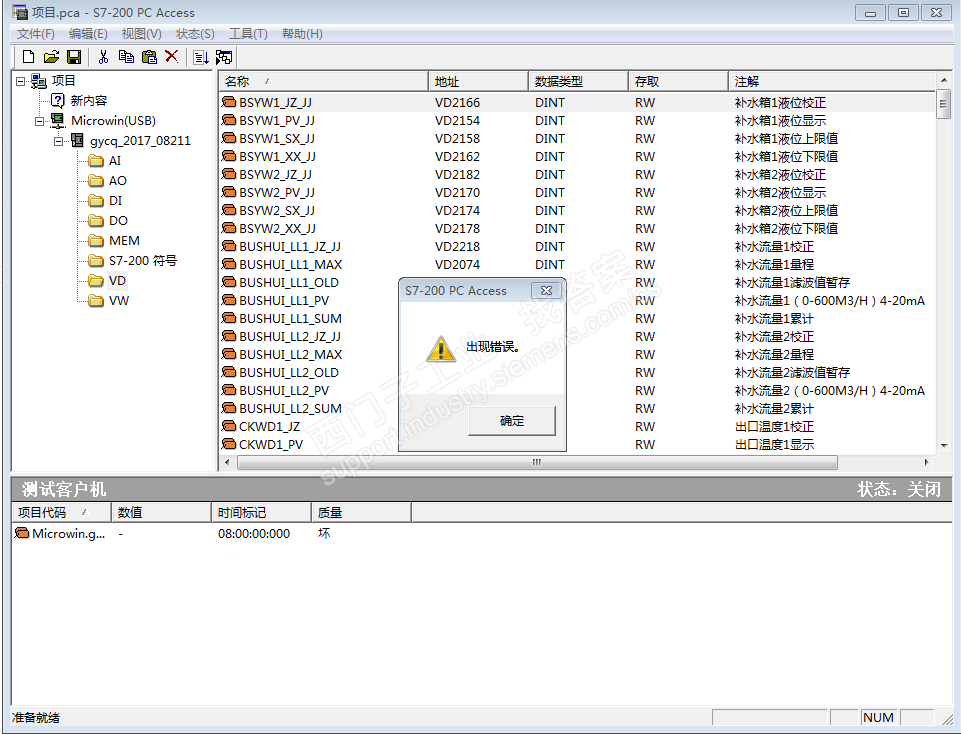Viewport: 961px width, 734px height.
Task: Click the Paste clipboard toolbar icon
Action: tap(149, 57)
